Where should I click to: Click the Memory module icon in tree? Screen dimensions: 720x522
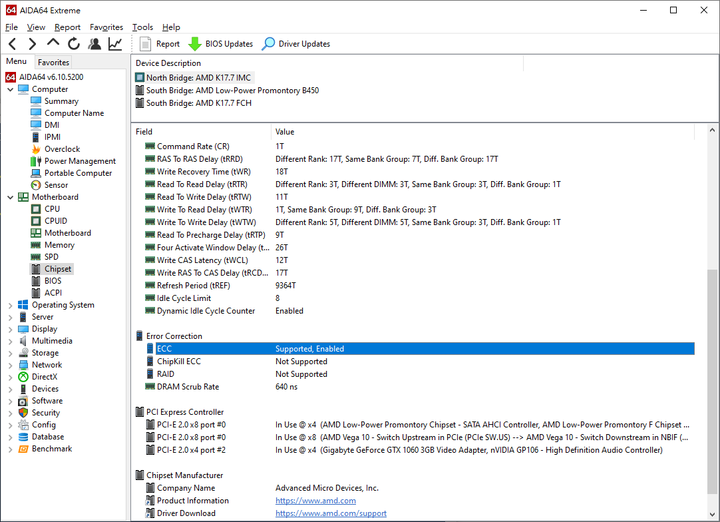point(36,245)
